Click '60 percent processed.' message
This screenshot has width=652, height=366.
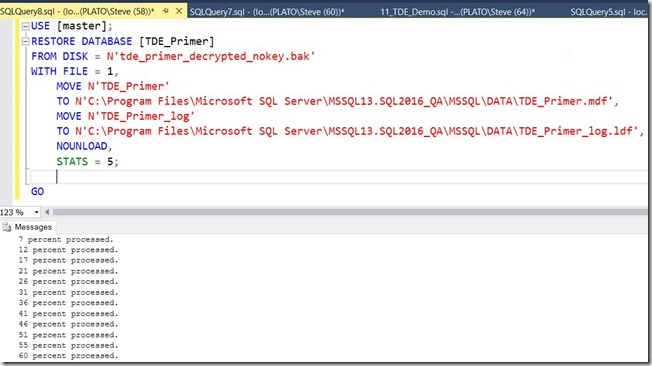(x=68, y=356)
